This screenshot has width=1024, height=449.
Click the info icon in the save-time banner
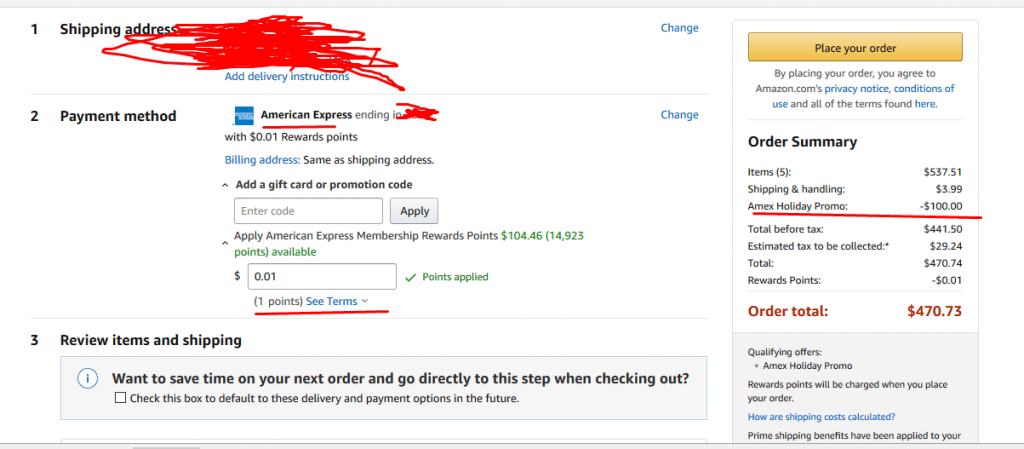point(89,379)
